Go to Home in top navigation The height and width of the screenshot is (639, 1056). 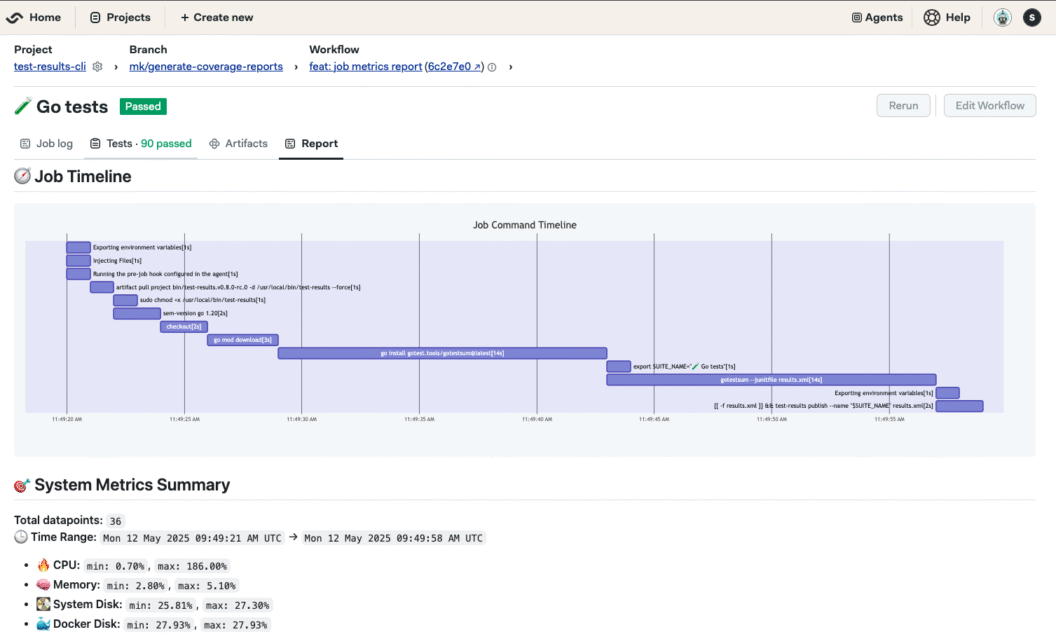(x=44, y=18)
